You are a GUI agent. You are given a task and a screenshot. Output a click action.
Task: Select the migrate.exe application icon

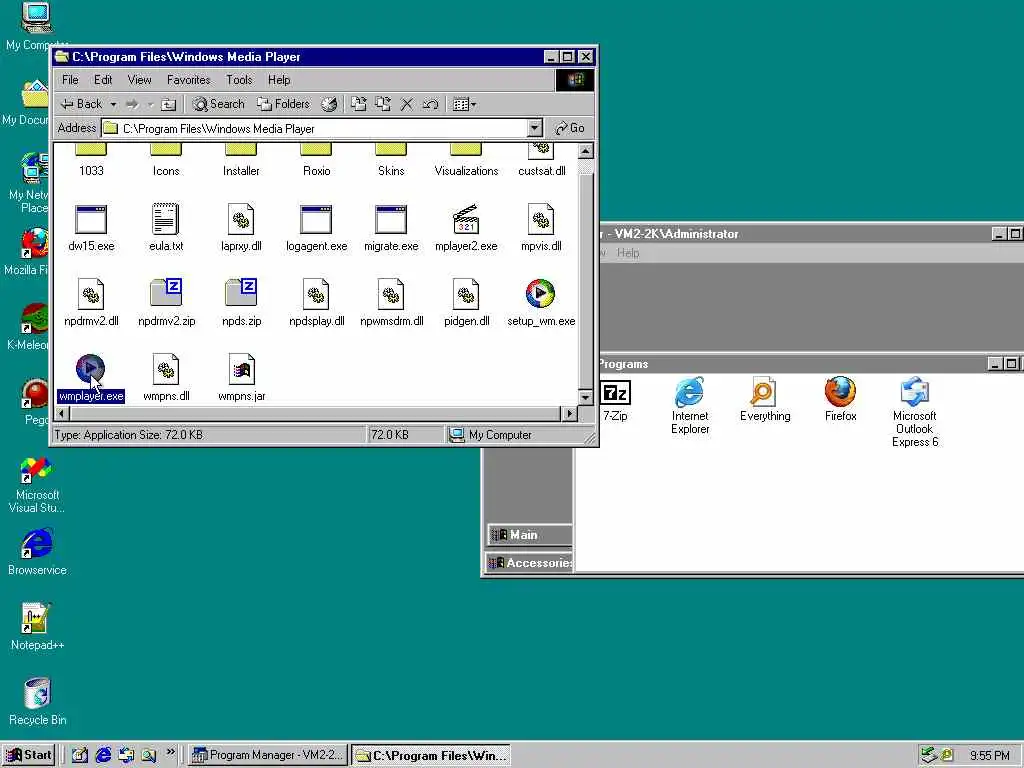point(391,219)
